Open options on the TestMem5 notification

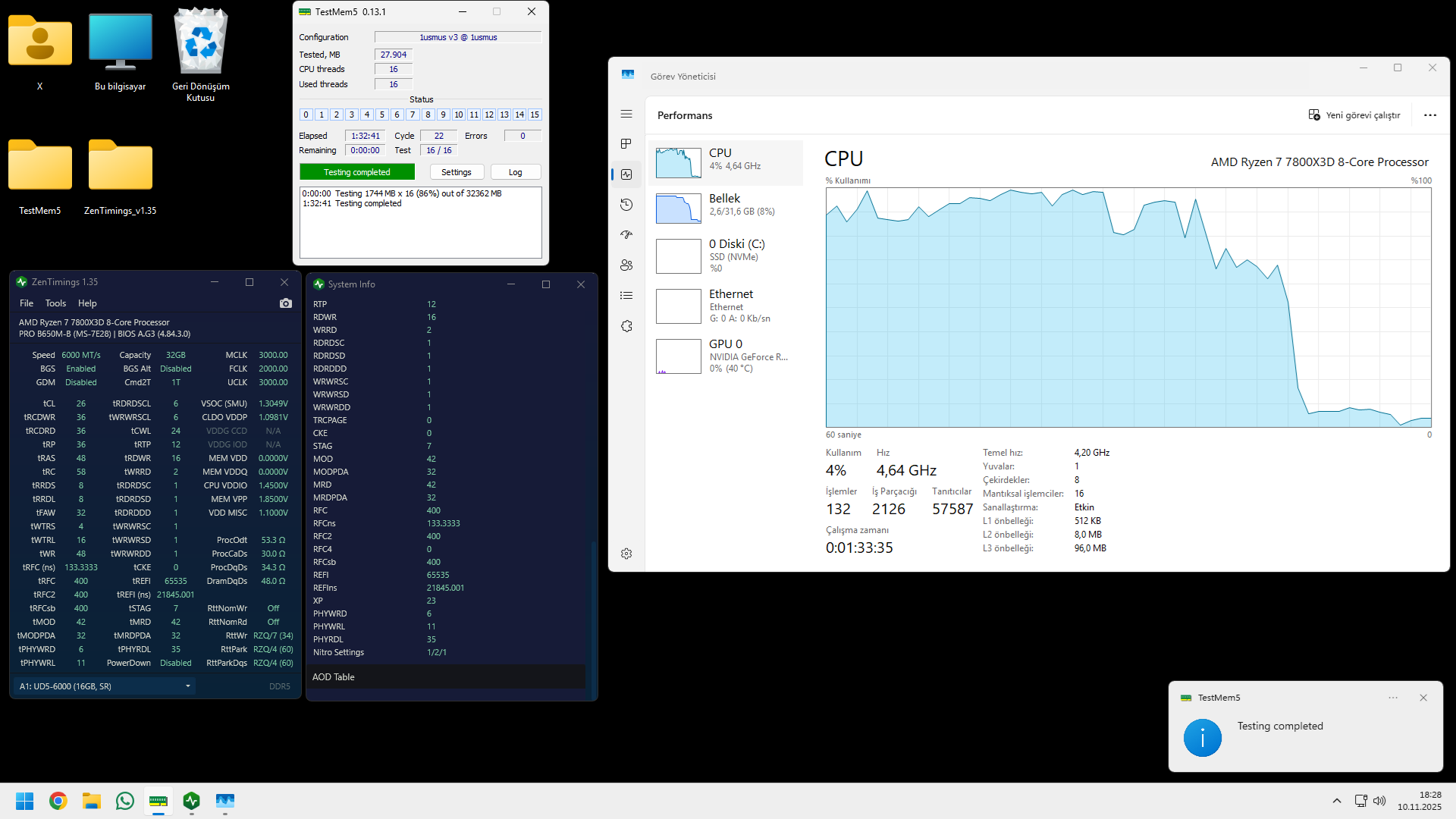[1393, 698]
